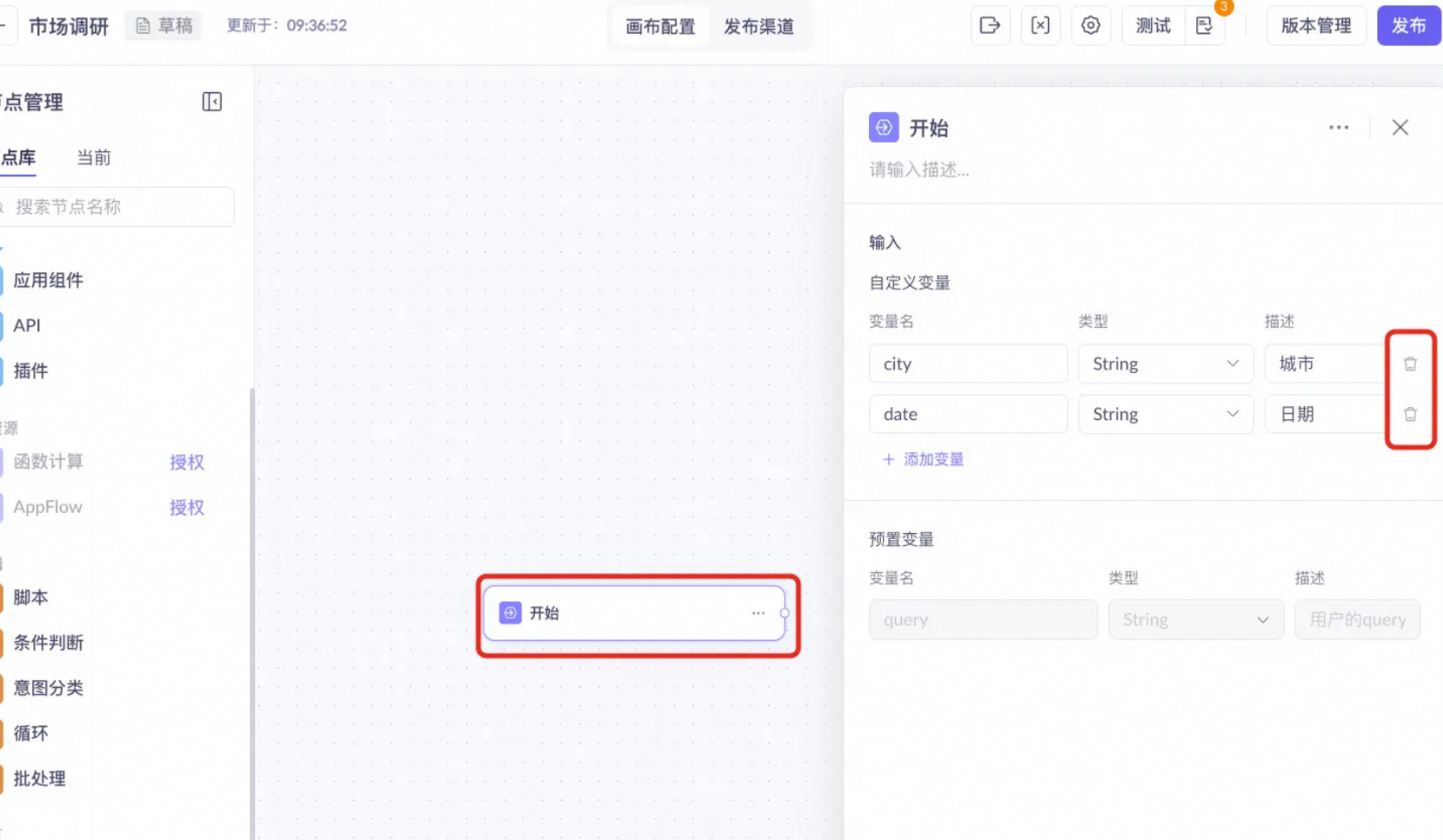The image size is (1443, 840).
Task: Click the 开始 title in side panel
Action: pyautogui.click(x=929, y=128)
